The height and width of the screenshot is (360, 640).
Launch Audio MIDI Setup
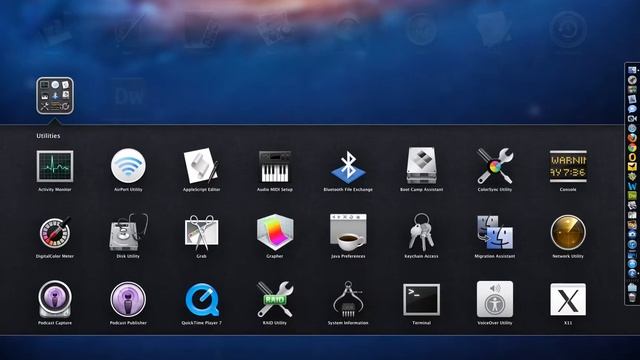tap(275, 166)
